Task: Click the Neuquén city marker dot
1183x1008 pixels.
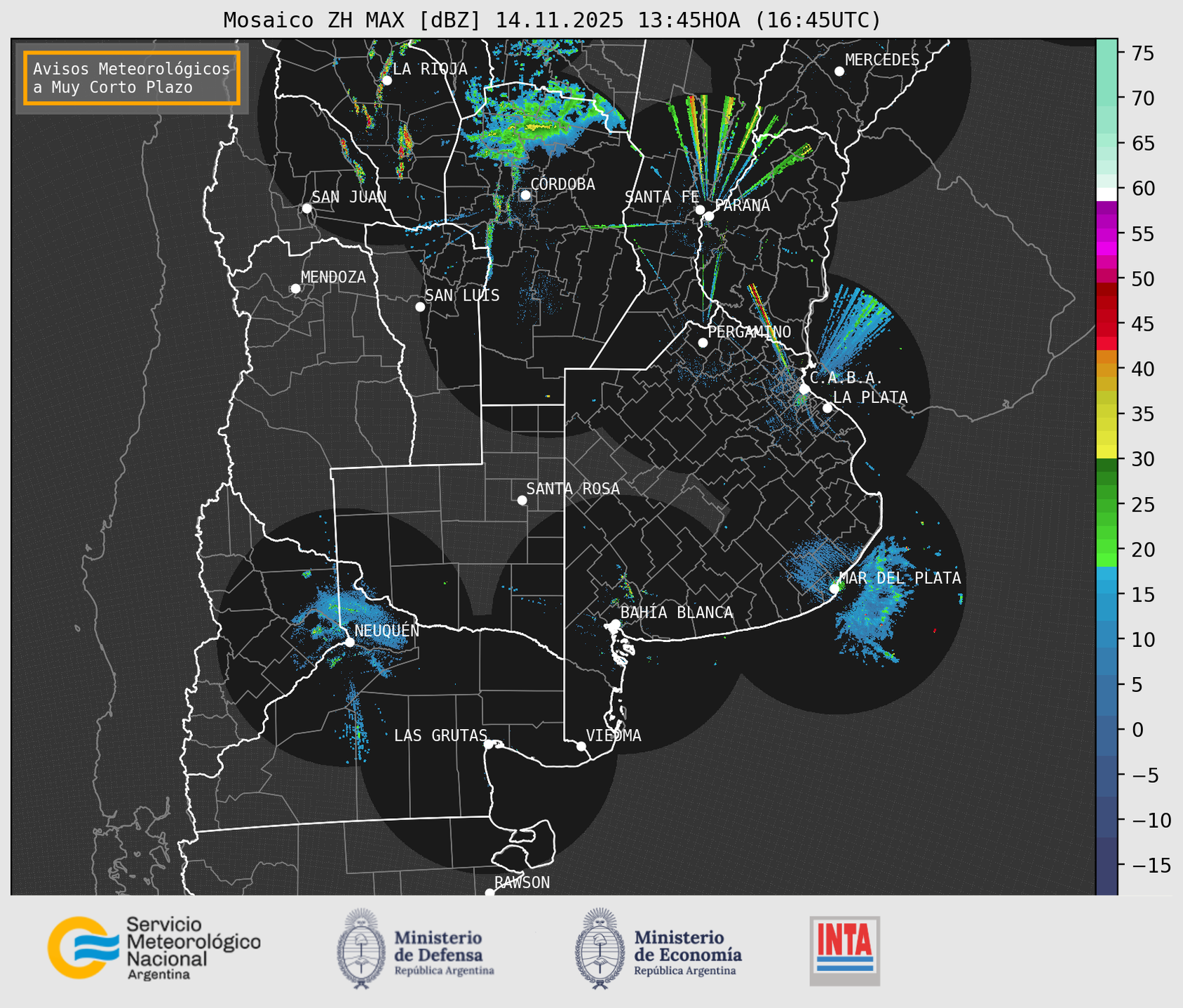Action: (x=349, y=642)
